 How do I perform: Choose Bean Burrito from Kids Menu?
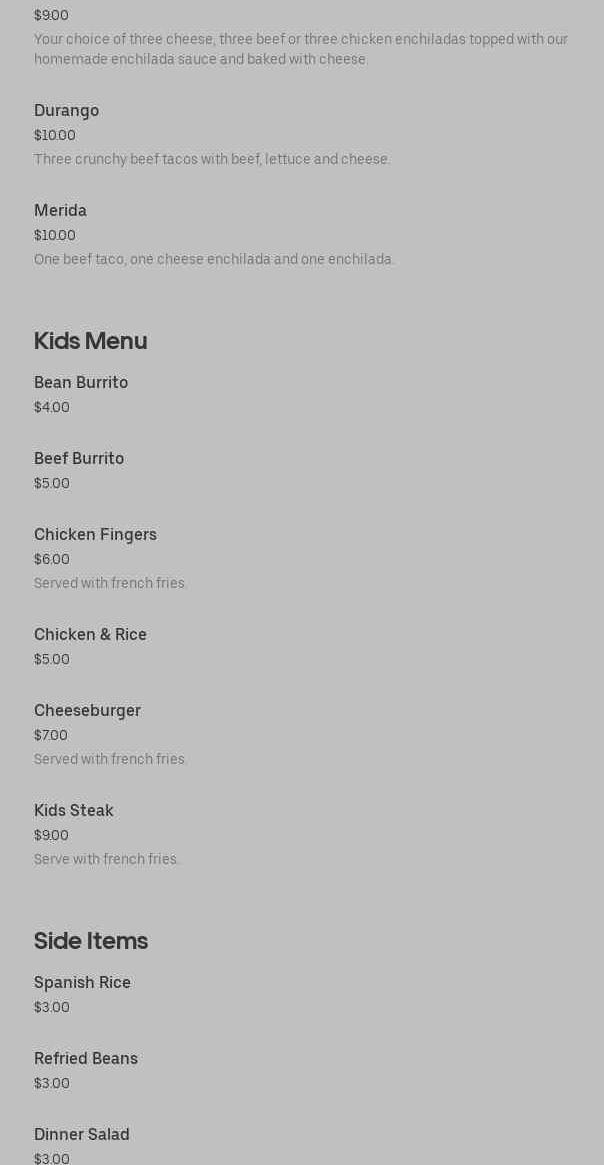pyautogui.click(x=81, y=383)
